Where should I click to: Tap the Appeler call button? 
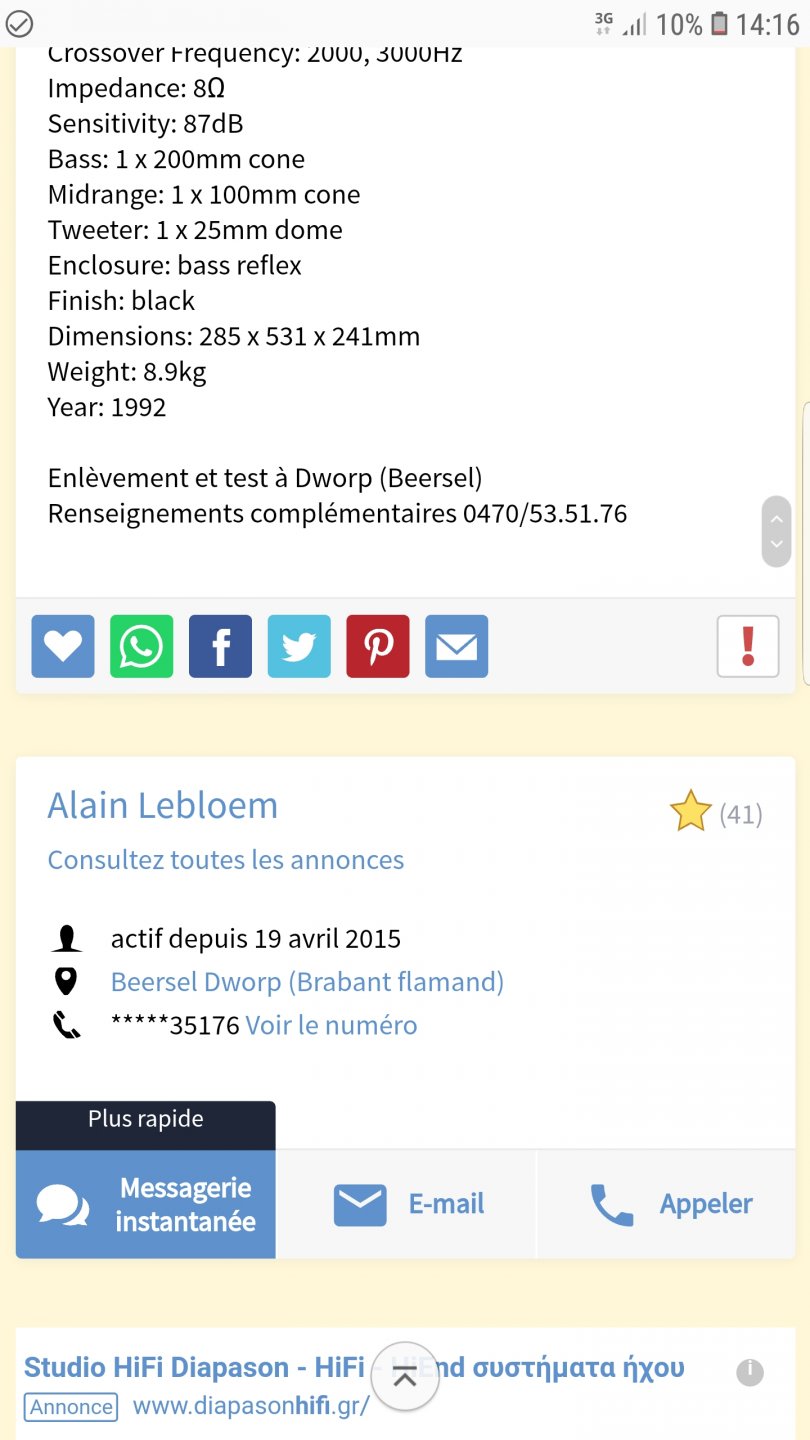pos(670,1204)
